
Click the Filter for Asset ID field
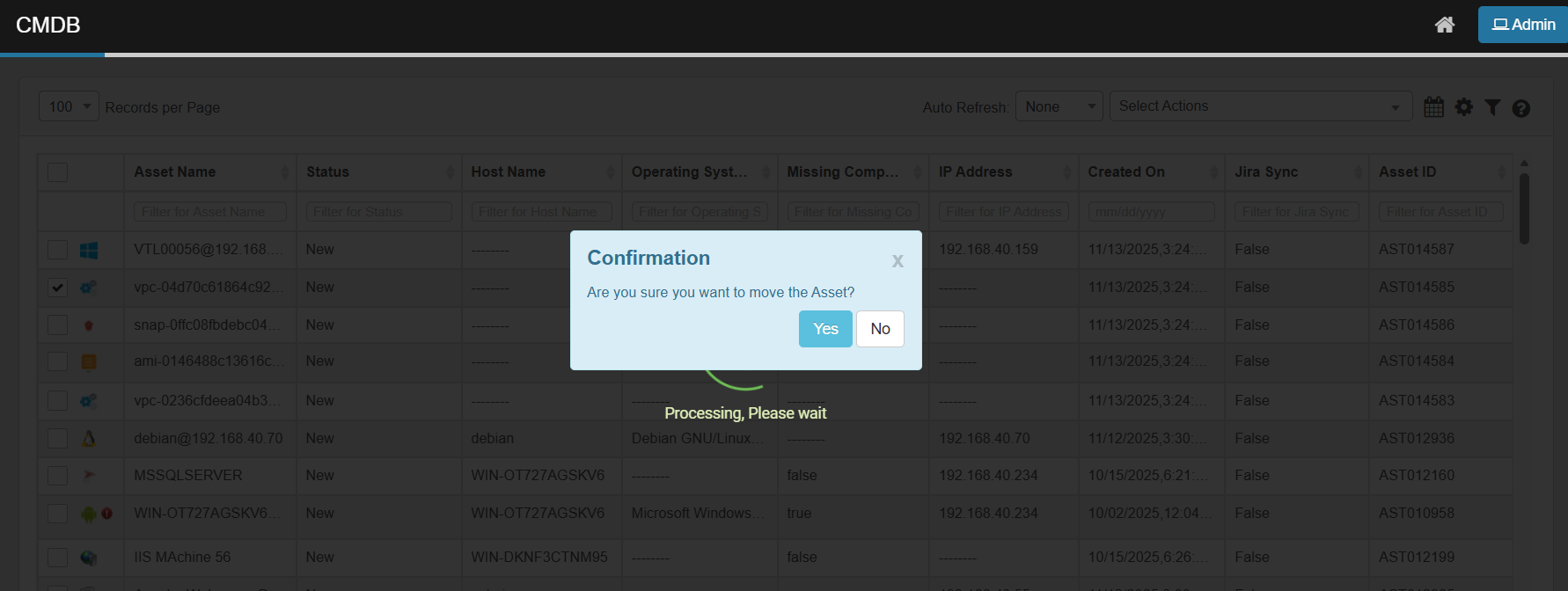click(x=1436, y=212)
